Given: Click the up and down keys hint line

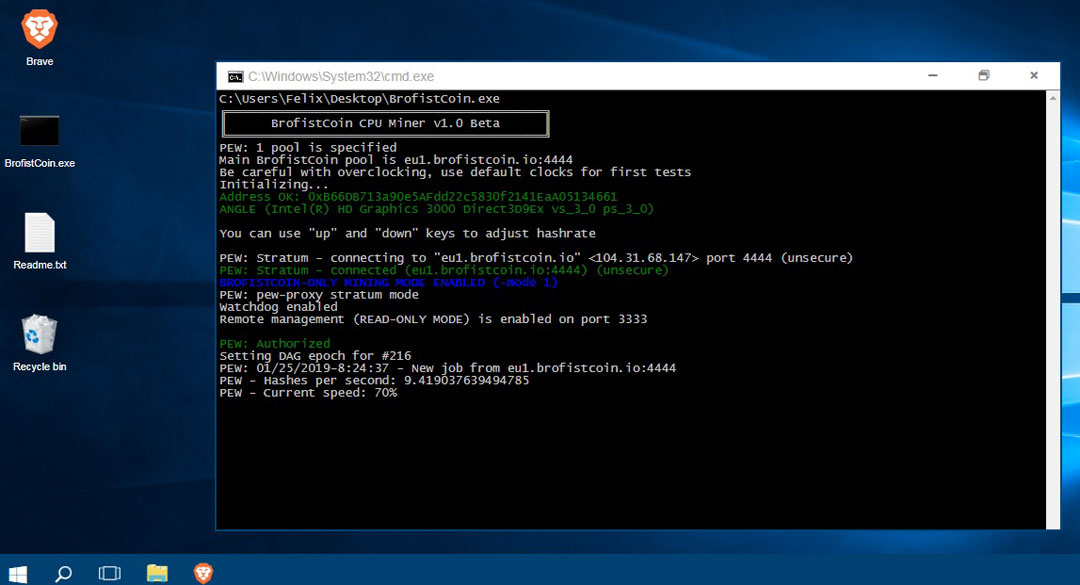Looking at the screenshot, I should (407, 234).
